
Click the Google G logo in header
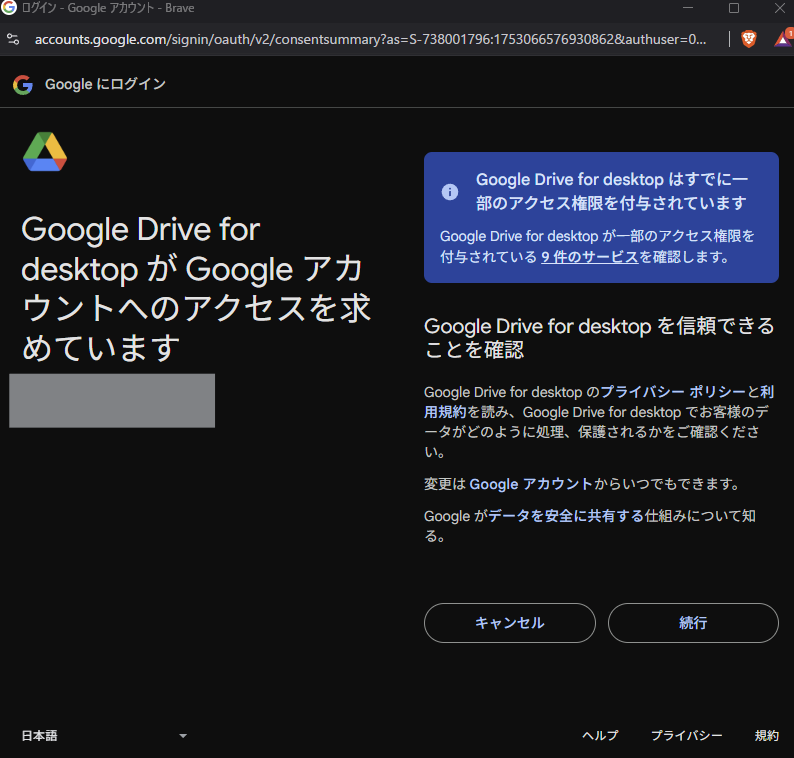point(23,85)
